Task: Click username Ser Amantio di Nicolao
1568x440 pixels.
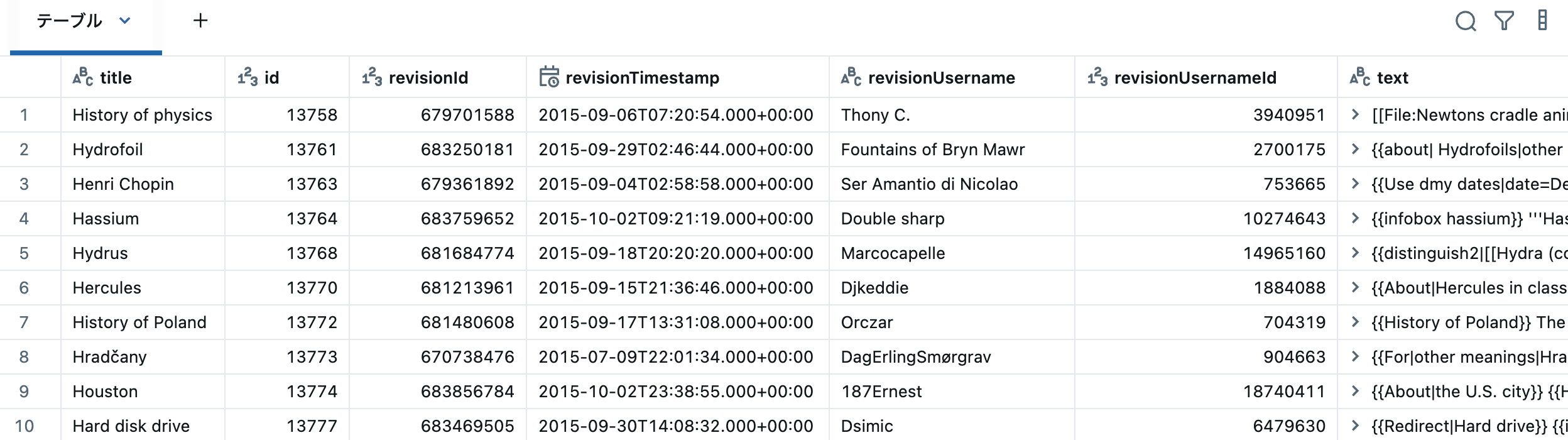Action: tap(930, 184)
